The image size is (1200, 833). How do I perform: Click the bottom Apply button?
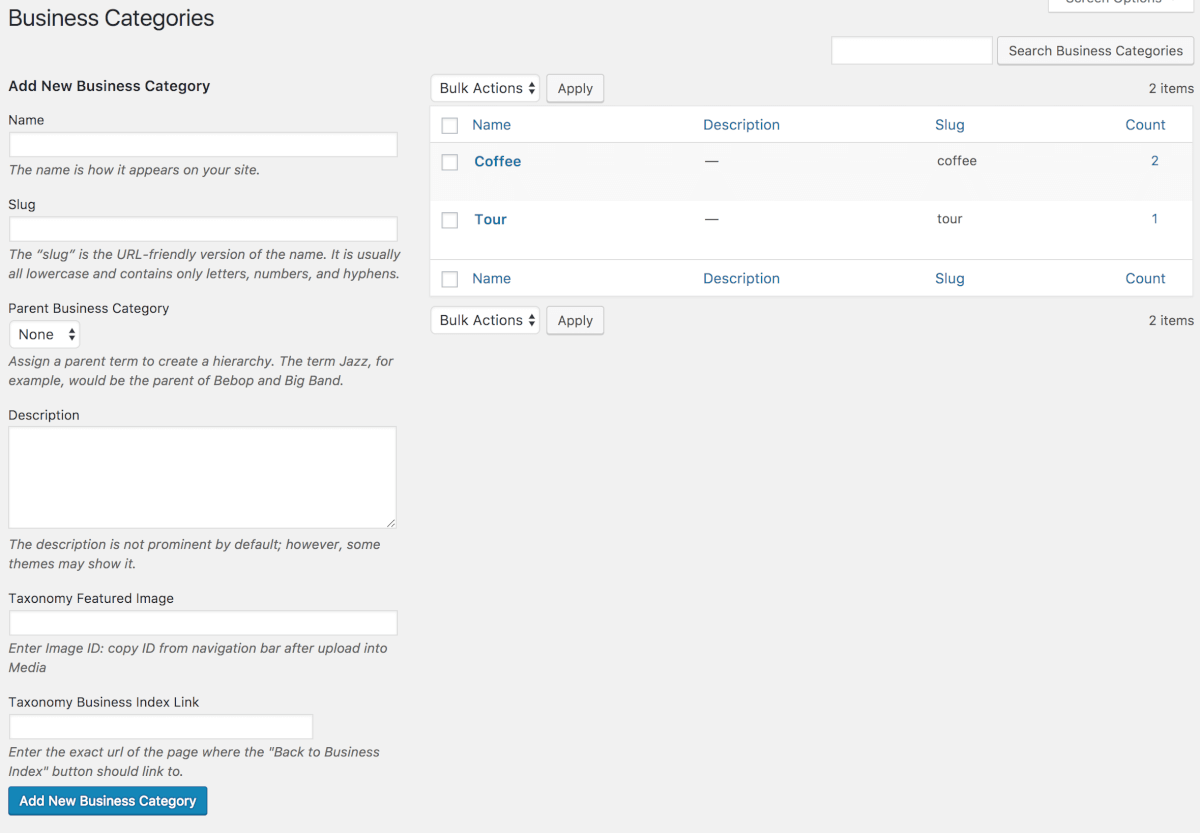pyautogui.click(x=575, y=320)
